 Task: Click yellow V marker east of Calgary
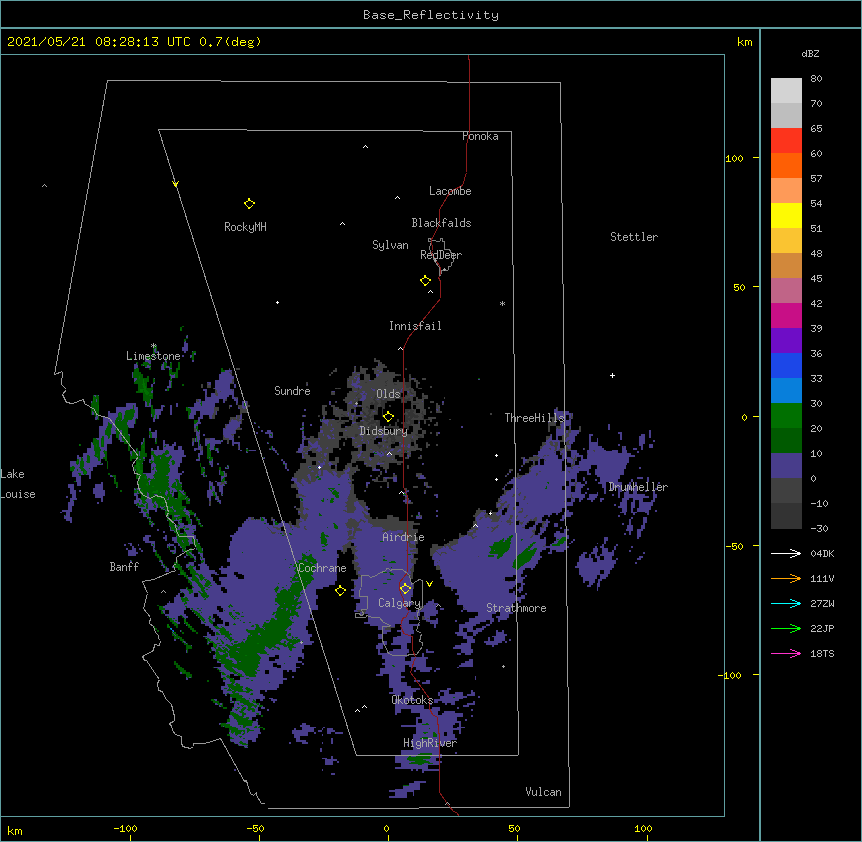[x=429, y=584]
